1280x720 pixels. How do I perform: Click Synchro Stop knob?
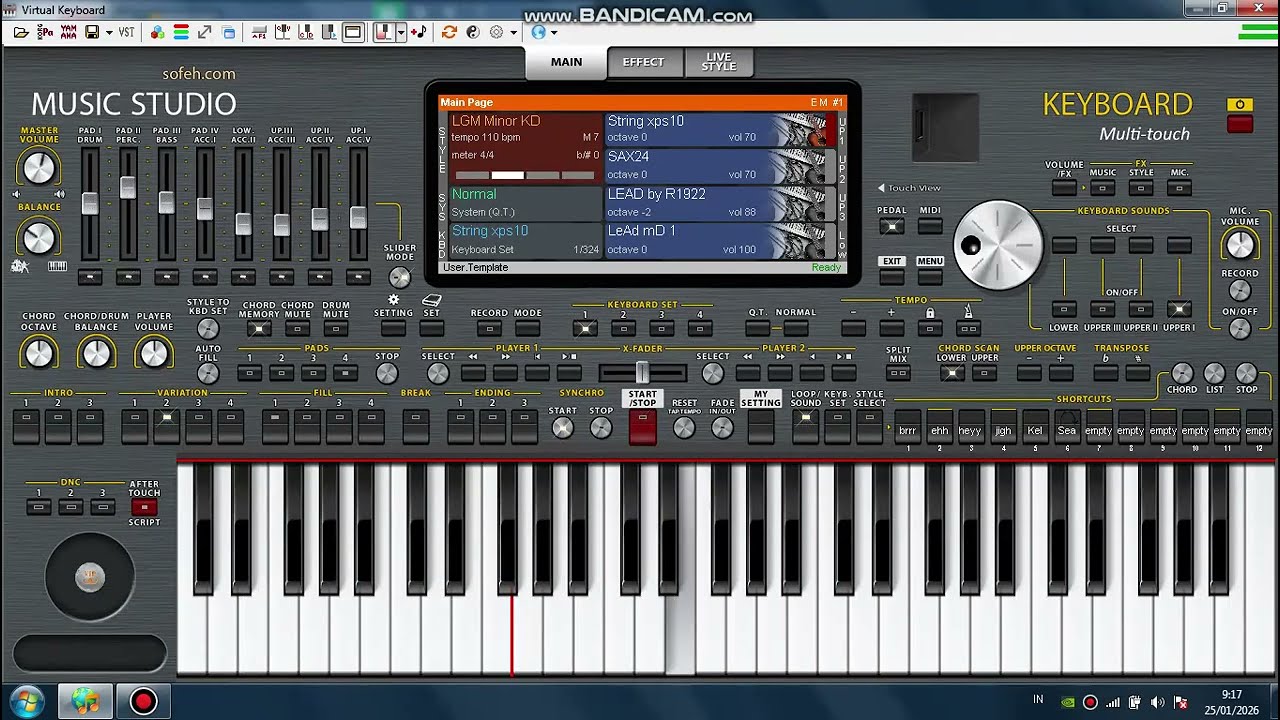tap(601, 428)
